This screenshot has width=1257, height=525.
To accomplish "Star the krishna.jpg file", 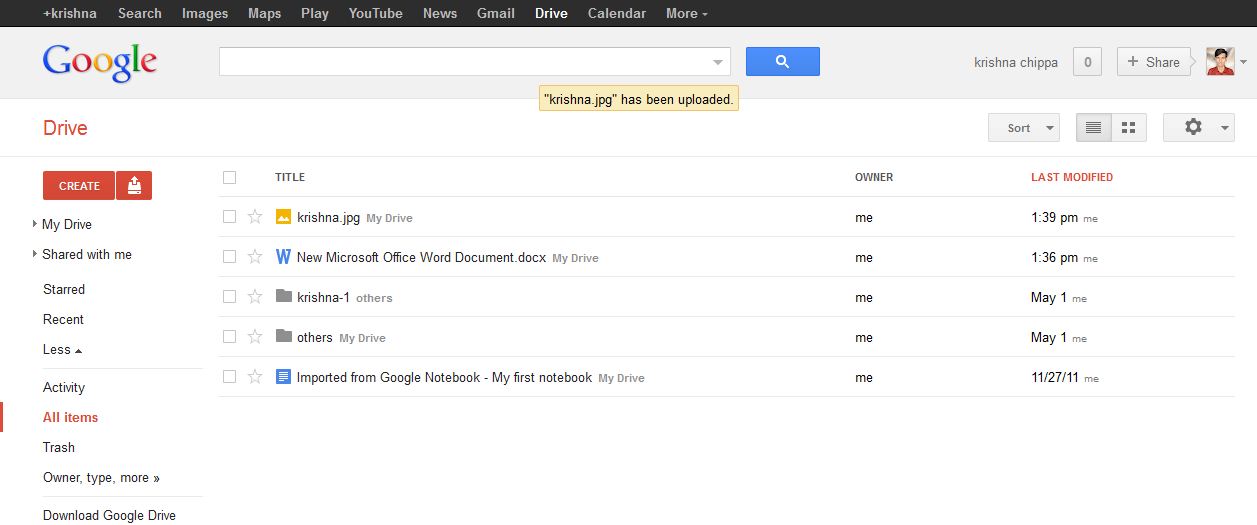I will [255, 217].
